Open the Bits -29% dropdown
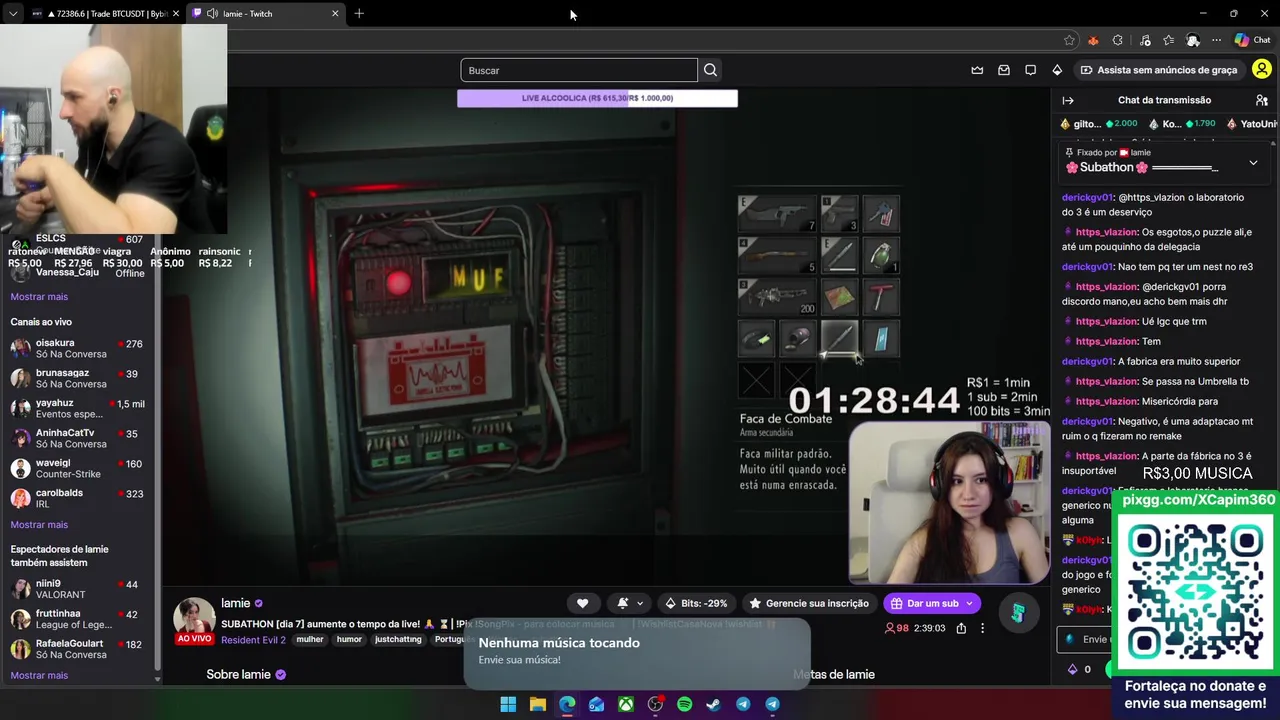This screenshot has width=1280, height=720. point(697,603)
